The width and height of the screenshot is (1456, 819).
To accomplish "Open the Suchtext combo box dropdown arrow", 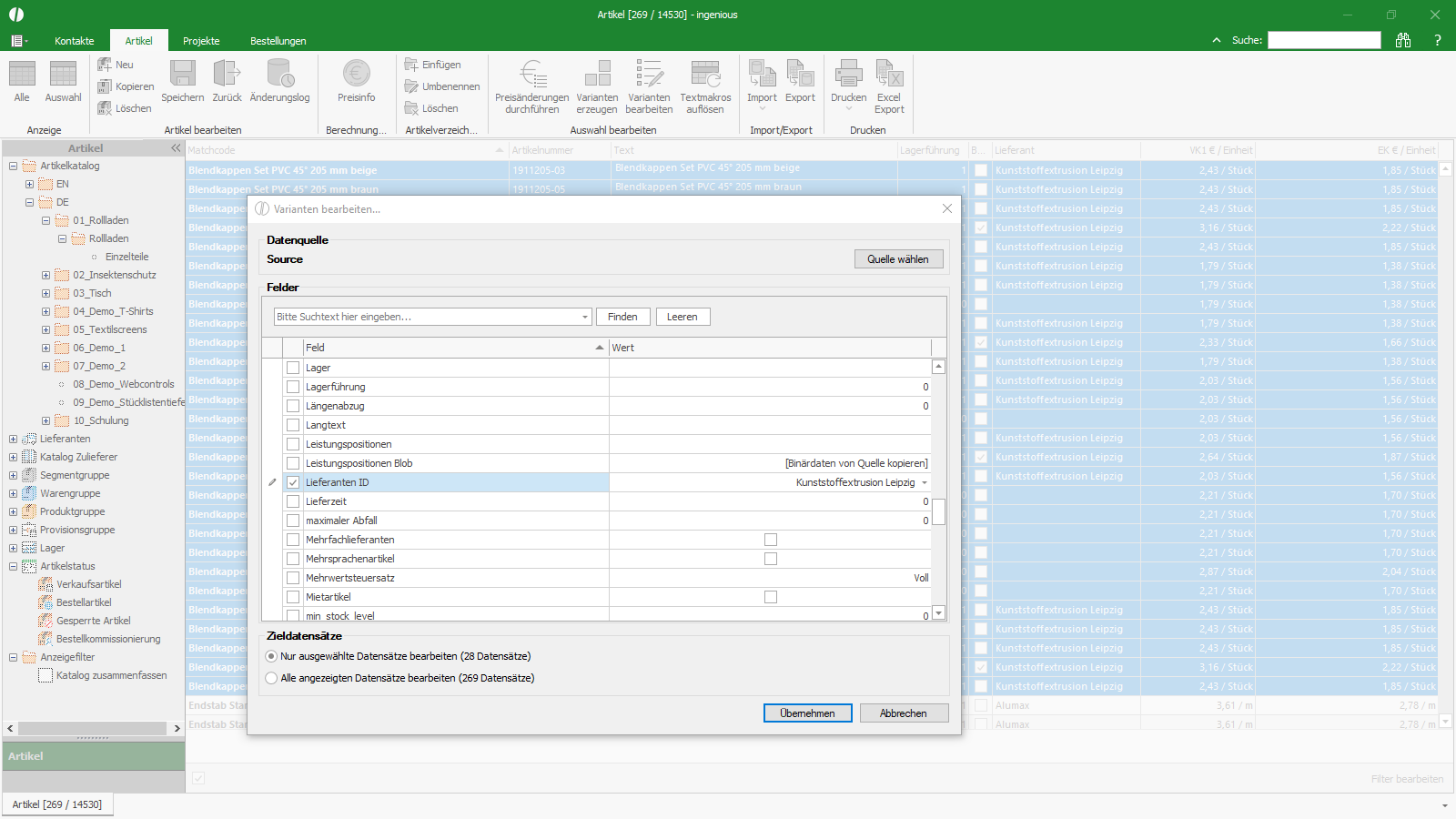I will (x=585, y=317).
